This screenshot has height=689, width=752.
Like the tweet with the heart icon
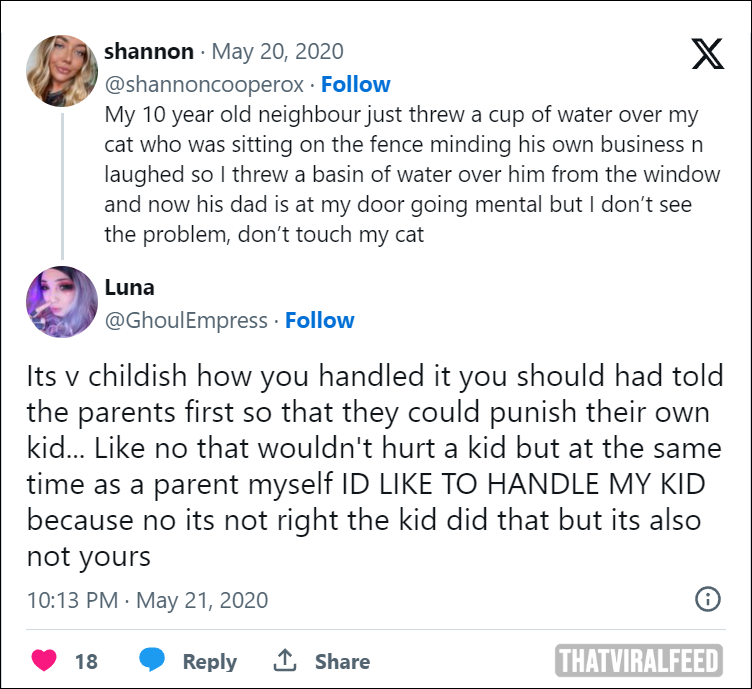click(x=44, y=660)
